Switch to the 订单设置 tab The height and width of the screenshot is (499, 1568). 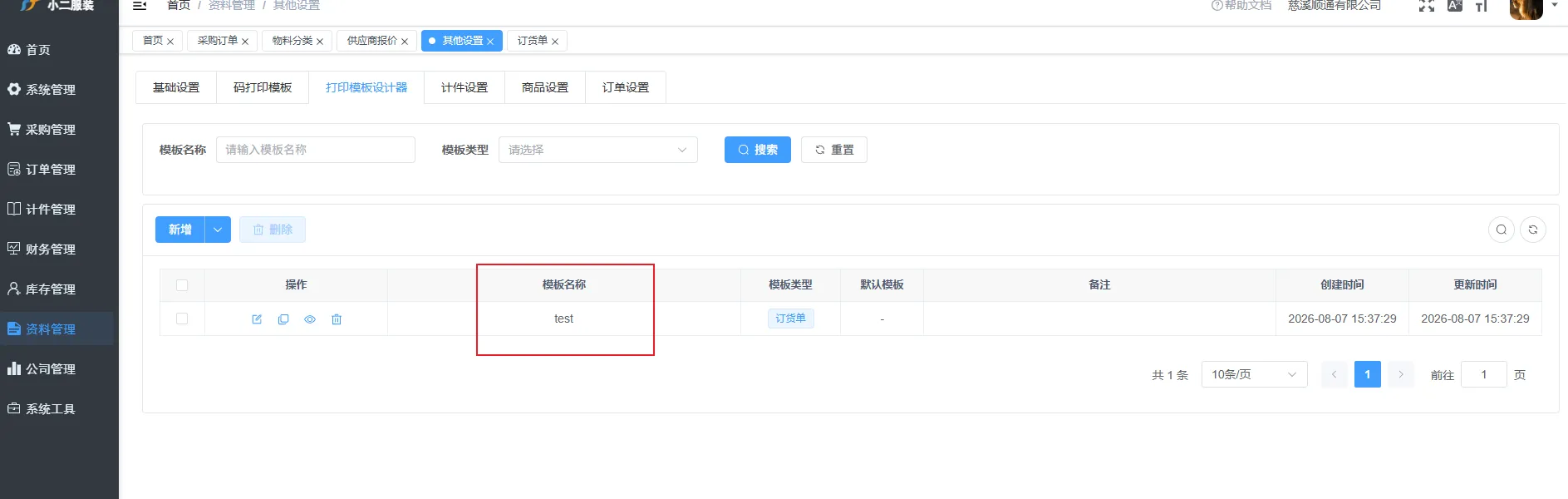(x=626, y=87)
